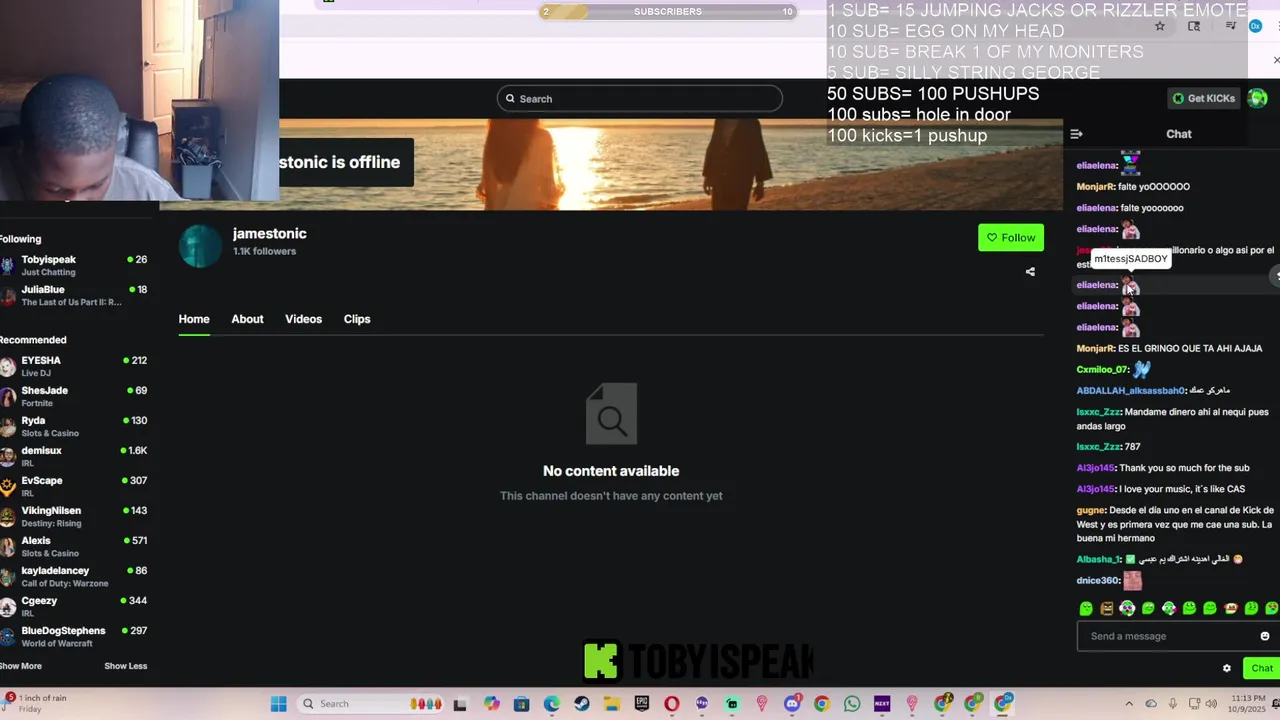Launch Epic Games from the taskbar
The height and width of the screenshot is (720, 1280).
click(x=642, y=704)
